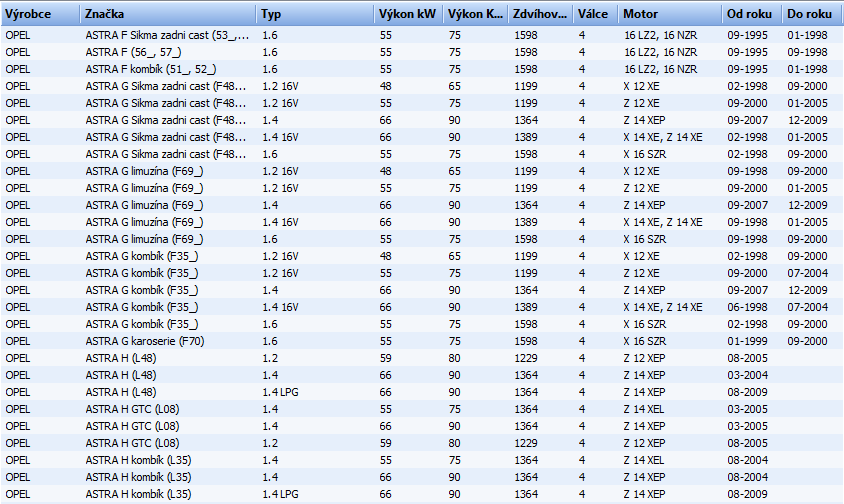Select the ASTRA F (56_, 57_) row
Viewport: 844px width, 504px height.
coord(422,52)
